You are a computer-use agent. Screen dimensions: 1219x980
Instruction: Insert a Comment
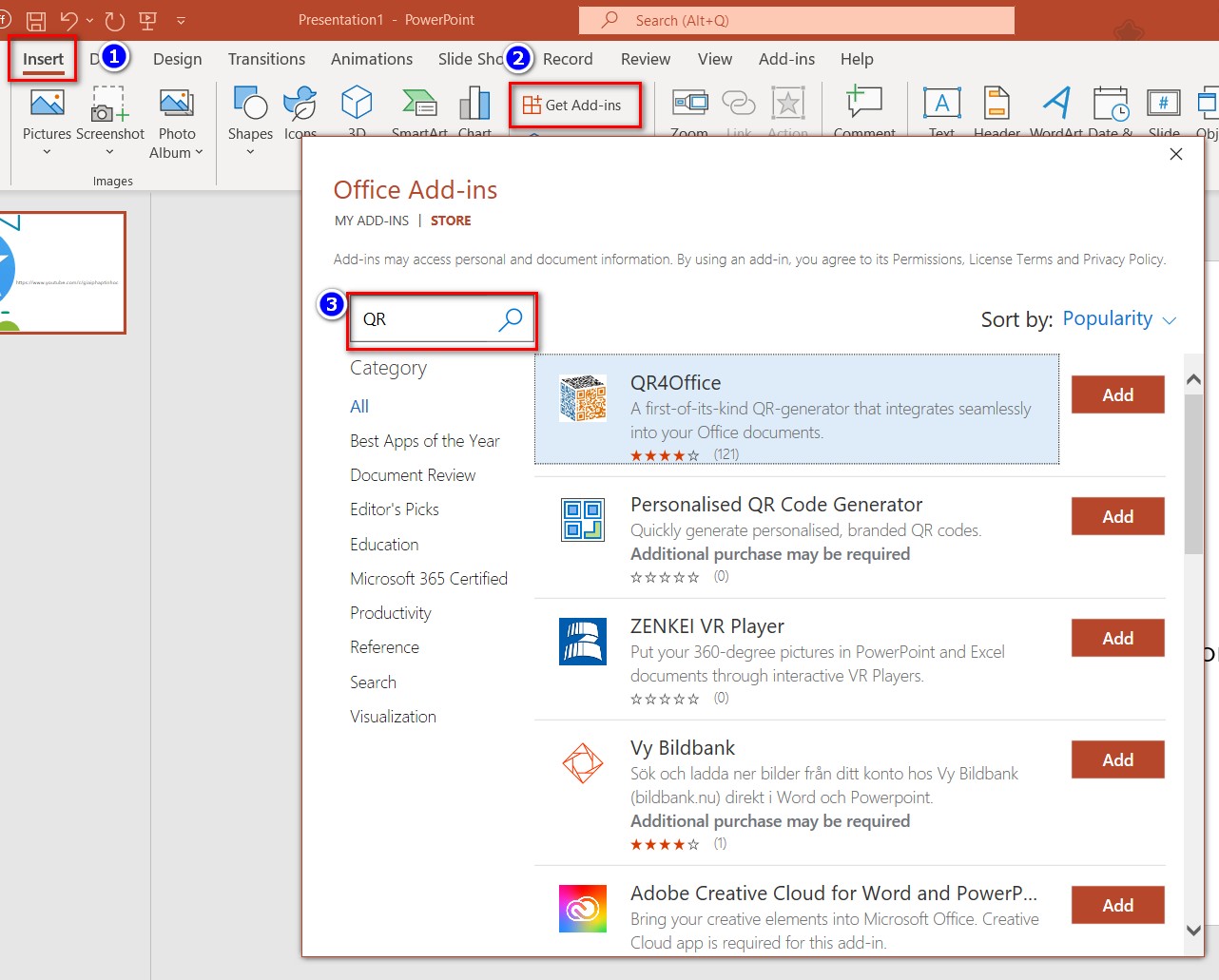pyautogui.click(x=864, y=102)
